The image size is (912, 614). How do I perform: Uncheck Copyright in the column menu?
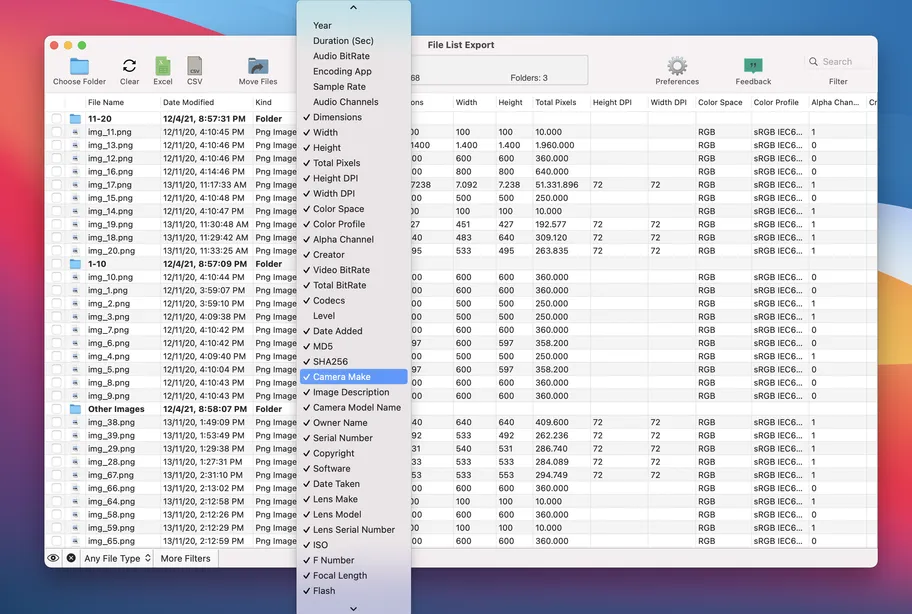coord(354,453)
